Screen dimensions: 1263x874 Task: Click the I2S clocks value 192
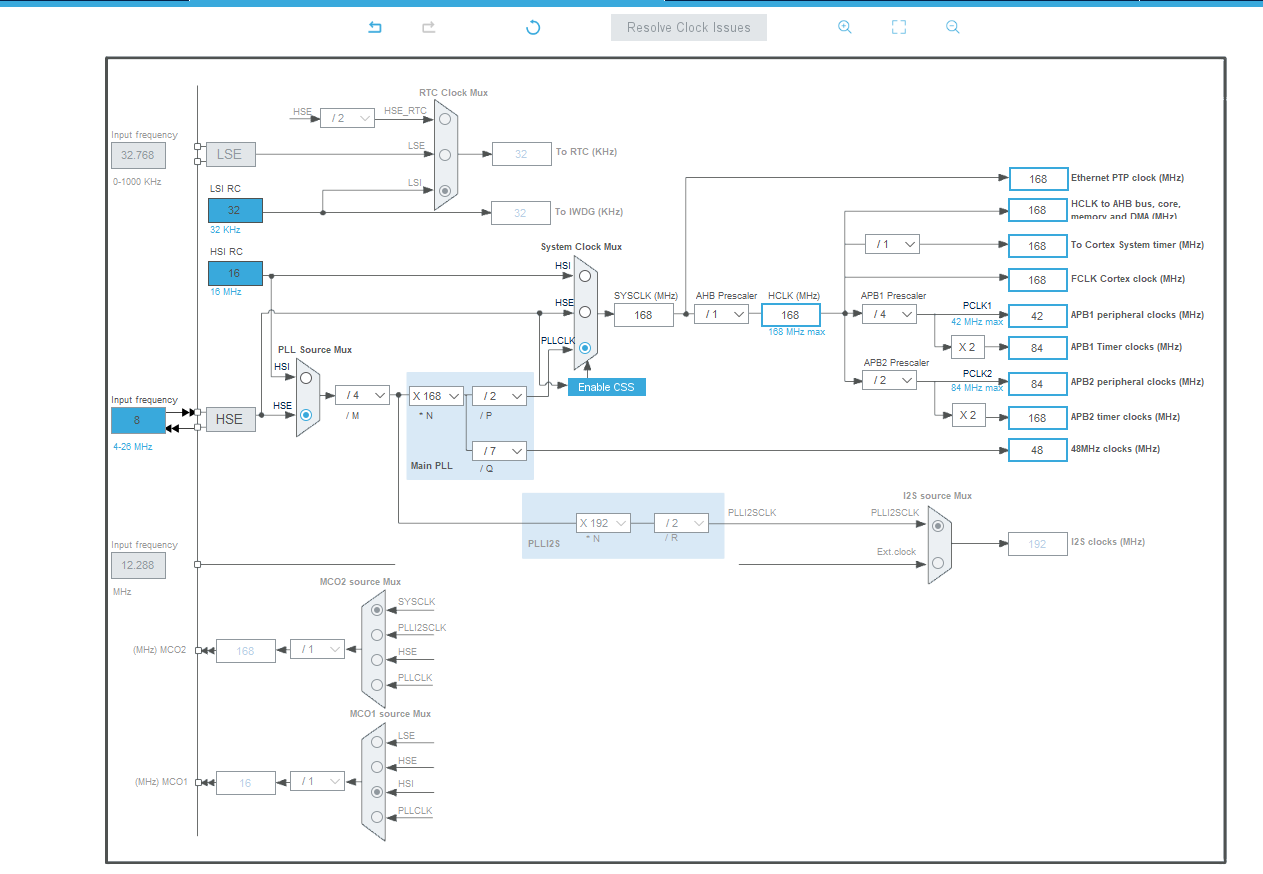coord(1038,544)
